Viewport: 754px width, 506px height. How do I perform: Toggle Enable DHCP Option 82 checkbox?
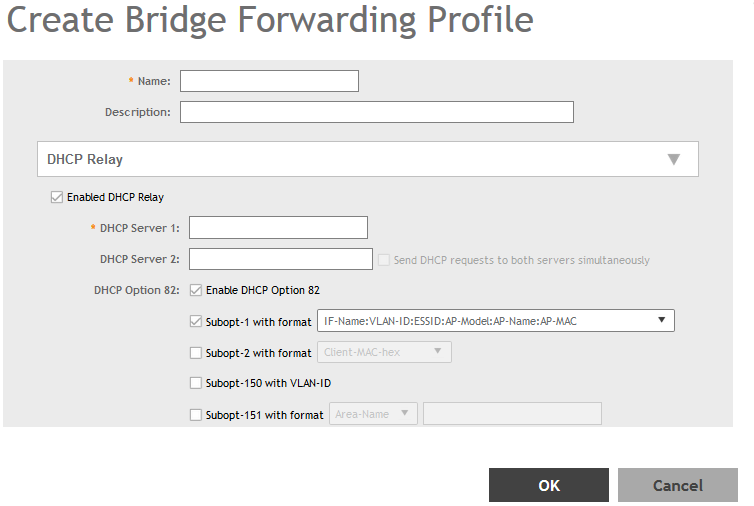pos(195,290)
